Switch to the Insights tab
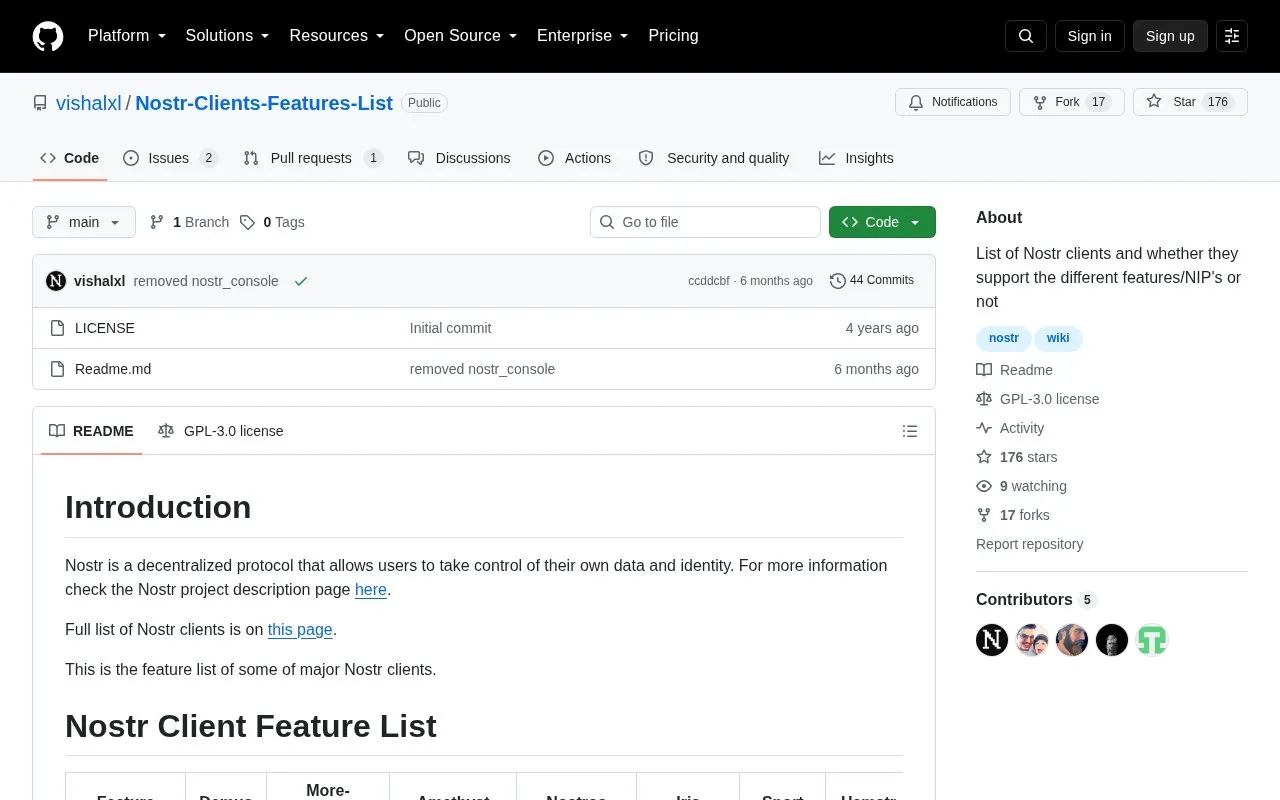Viewport: 1280px width, 800px height. click(x=856, y=158)
